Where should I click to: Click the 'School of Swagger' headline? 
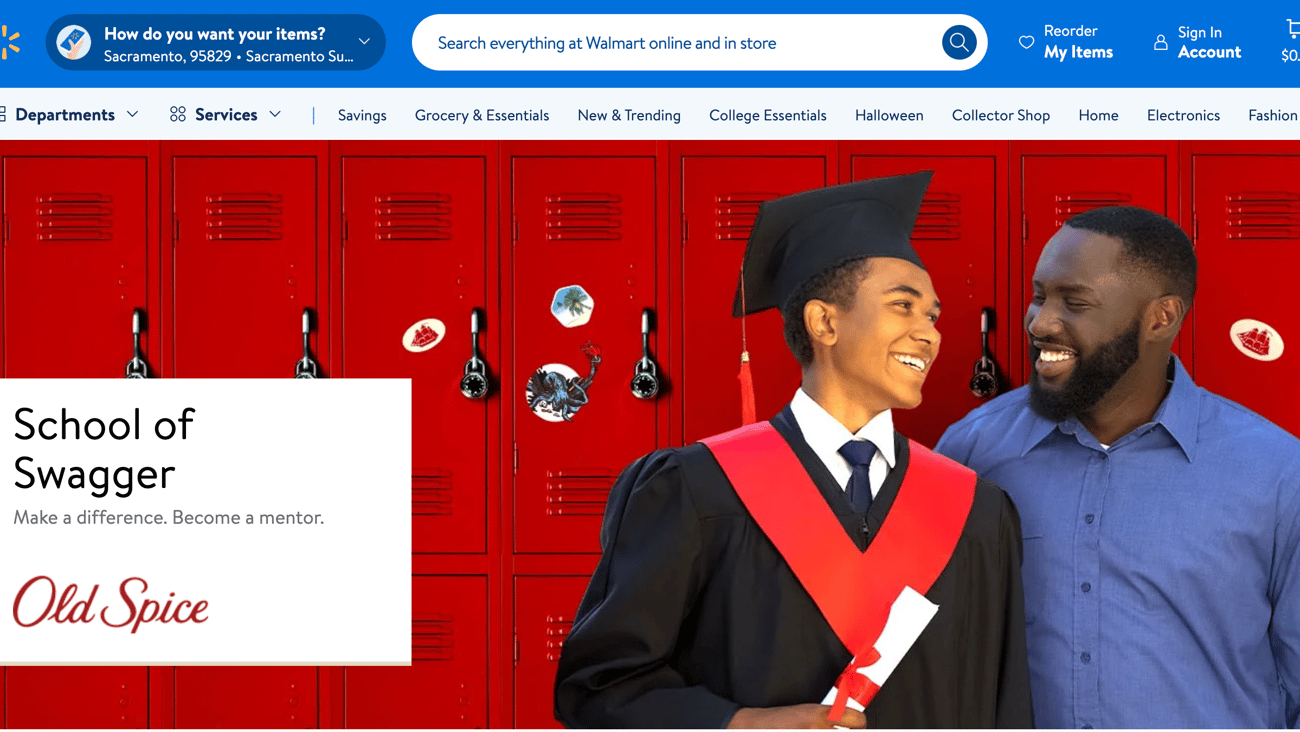click(x=104, y=449)
